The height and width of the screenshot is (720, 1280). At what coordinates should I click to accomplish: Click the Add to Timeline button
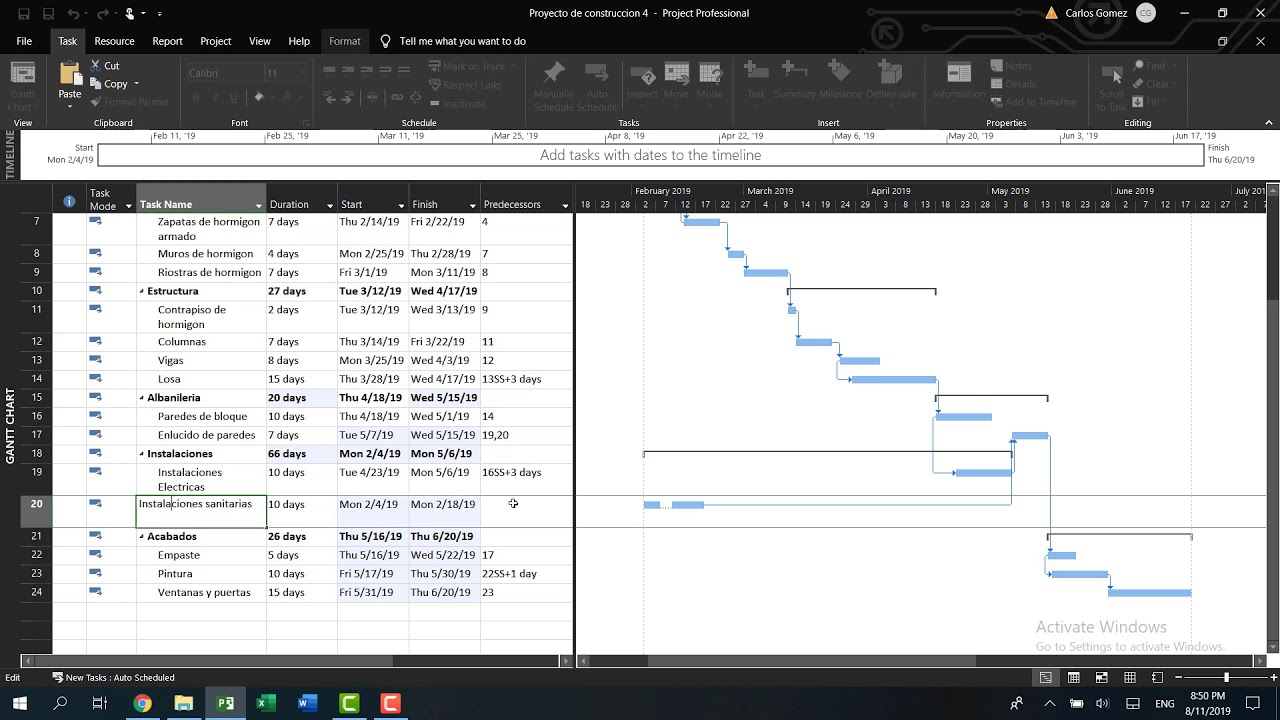tap(1033, 102)
